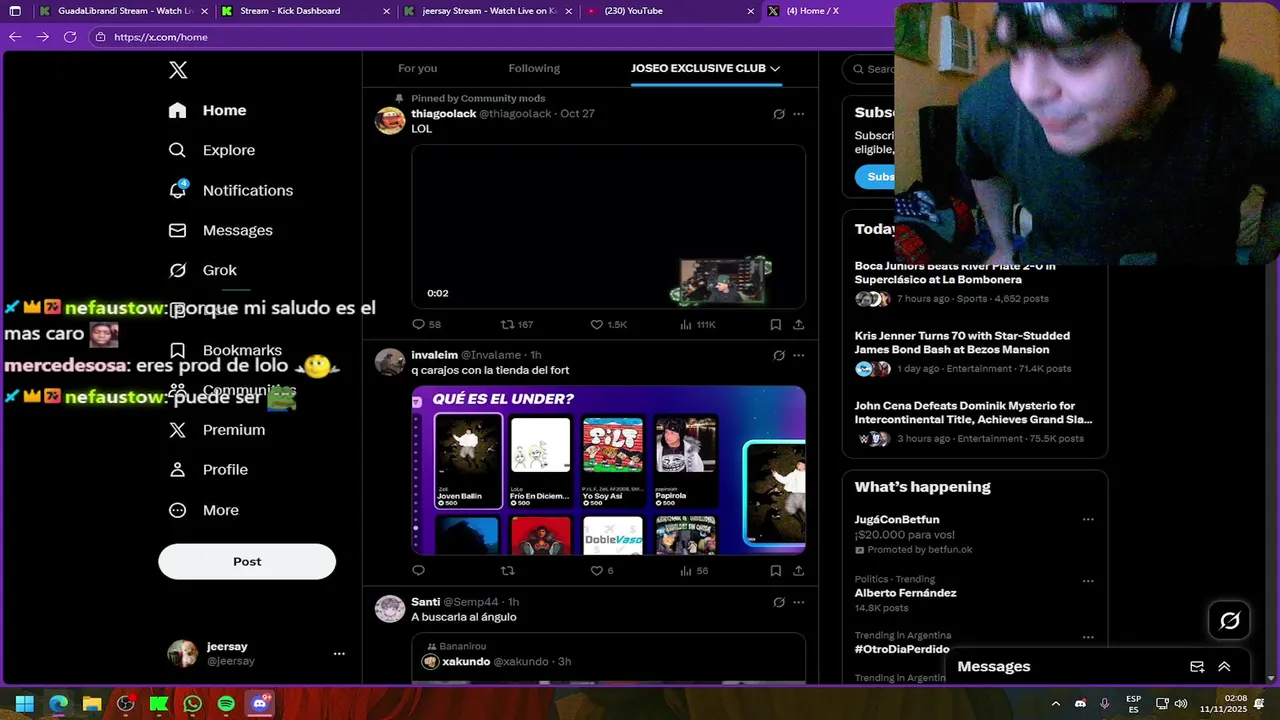This screenshot has height=720, width=1280.
Task: Click Grok icon on invaleim post
Action: pyautogui.click(x=779, y=355)
